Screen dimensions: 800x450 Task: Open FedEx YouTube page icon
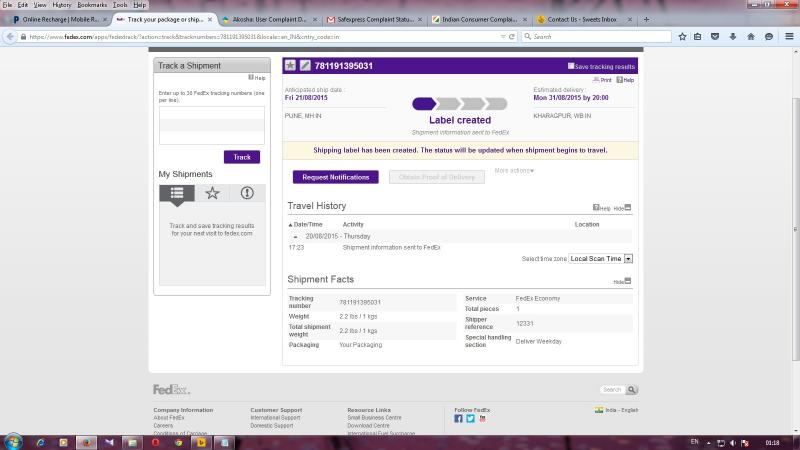[482, 418]
